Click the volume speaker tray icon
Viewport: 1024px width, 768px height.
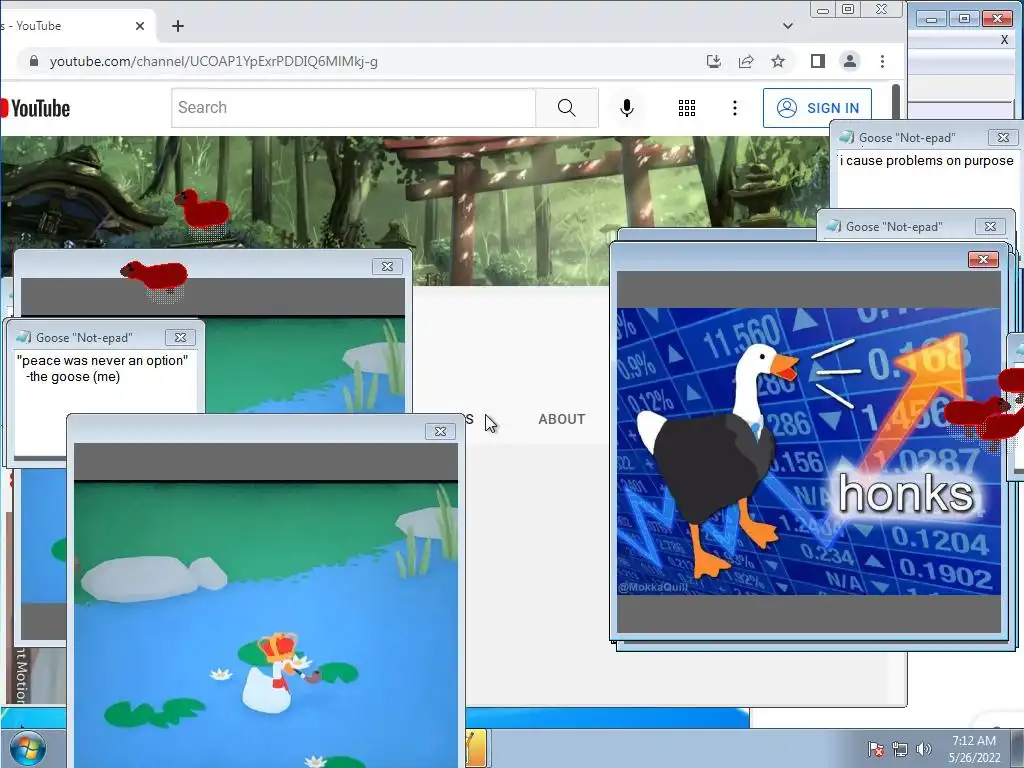coord(923,749)
